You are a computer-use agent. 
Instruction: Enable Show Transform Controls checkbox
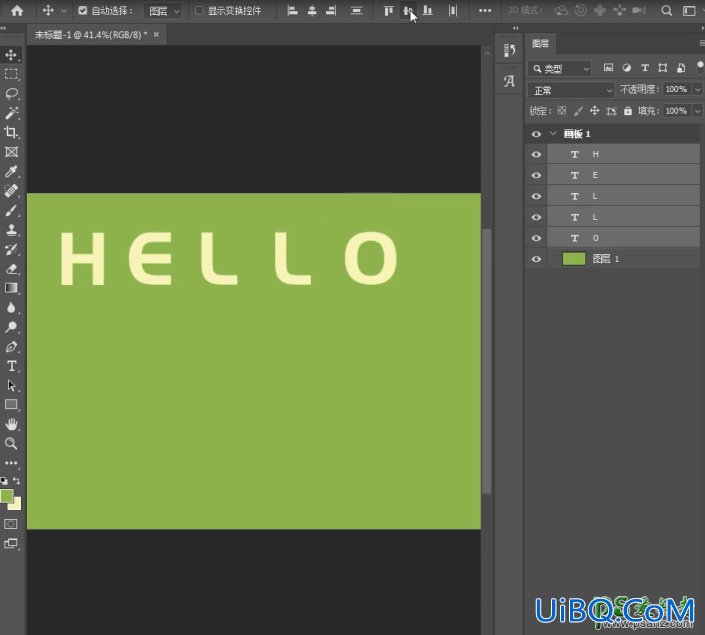[199, 10]
